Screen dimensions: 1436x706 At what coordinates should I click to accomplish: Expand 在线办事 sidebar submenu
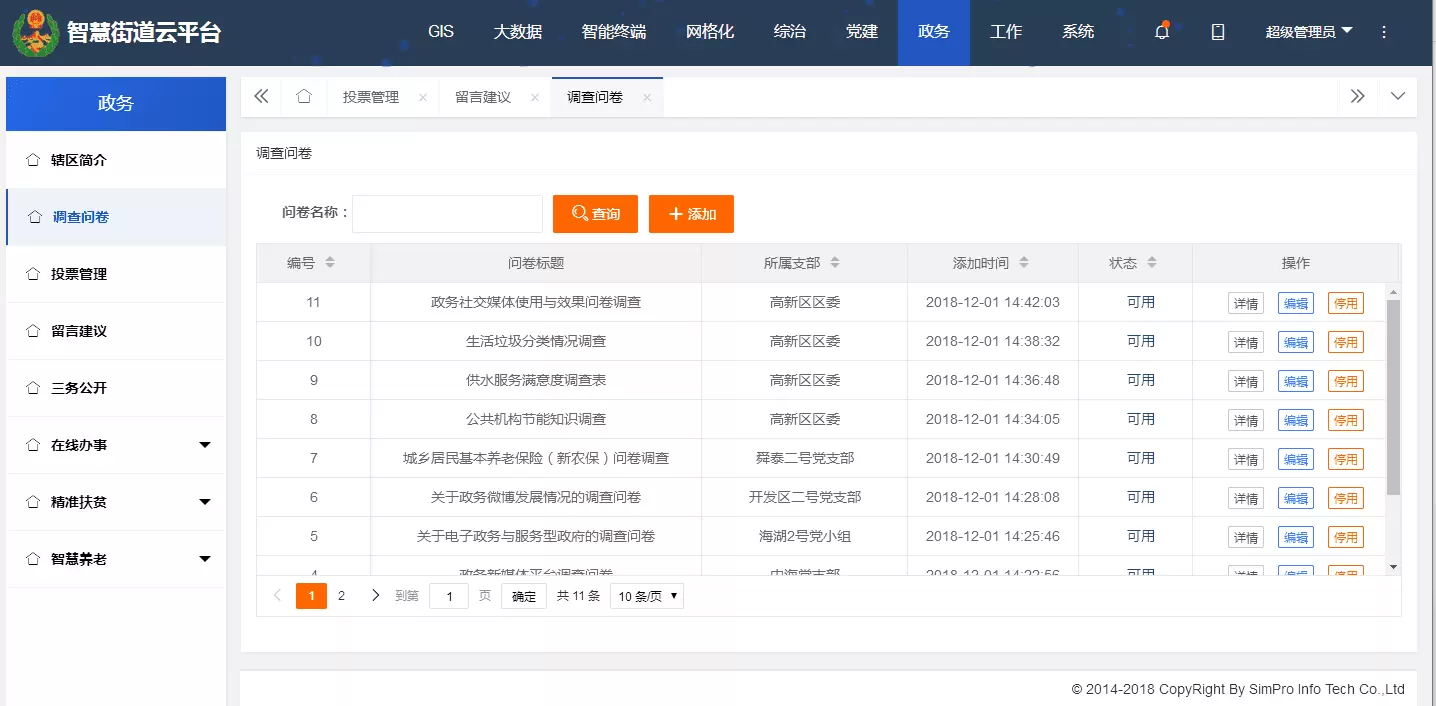[x=205, y=445]
